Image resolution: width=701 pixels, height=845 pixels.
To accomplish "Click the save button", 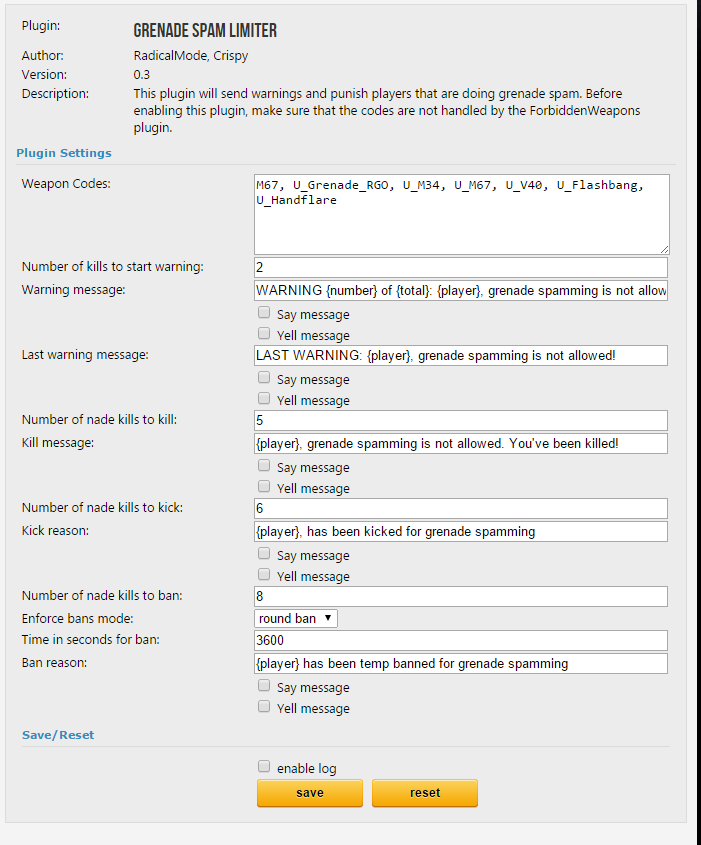I will [309, 793].
